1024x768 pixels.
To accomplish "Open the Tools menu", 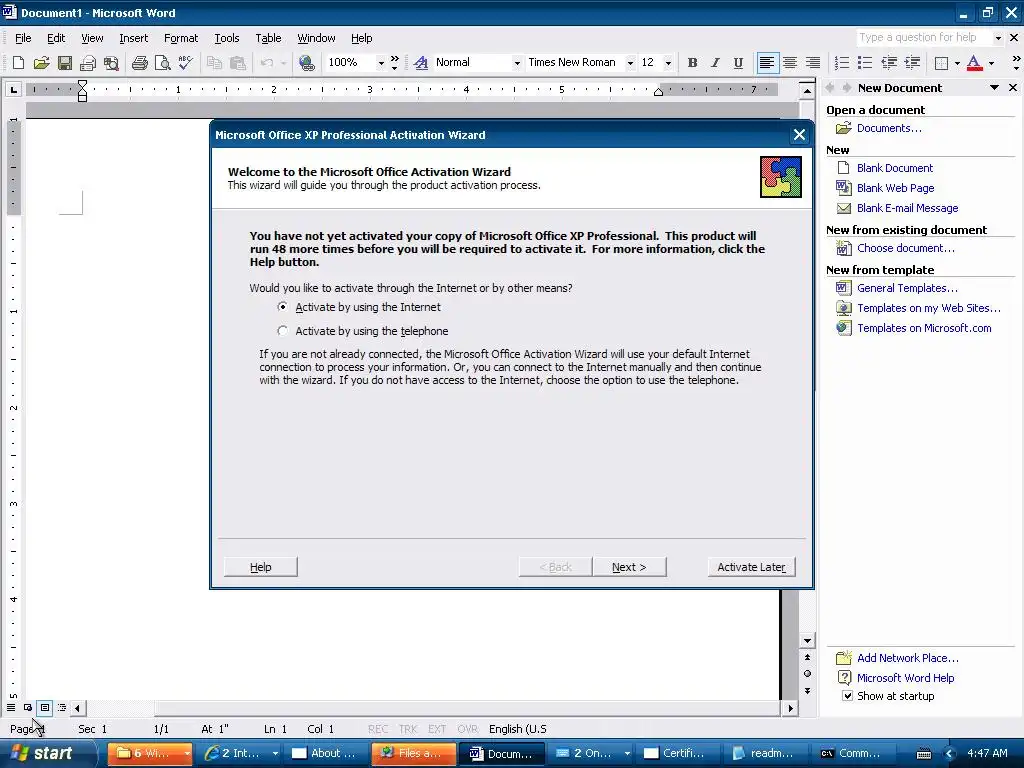I will [x=227, y=38].
